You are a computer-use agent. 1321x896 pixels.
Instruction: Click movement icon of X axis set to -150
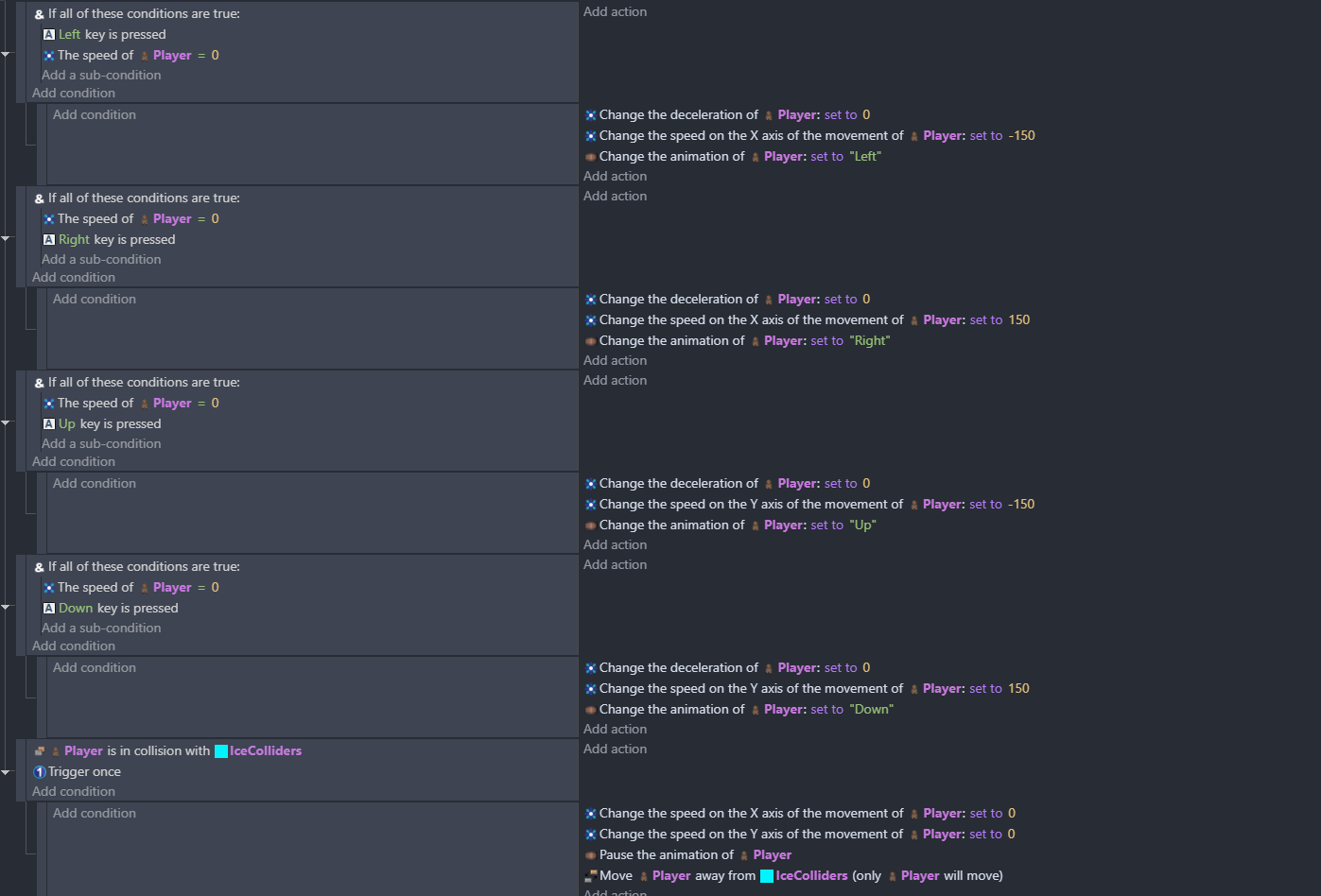click(x=591, y=136)
